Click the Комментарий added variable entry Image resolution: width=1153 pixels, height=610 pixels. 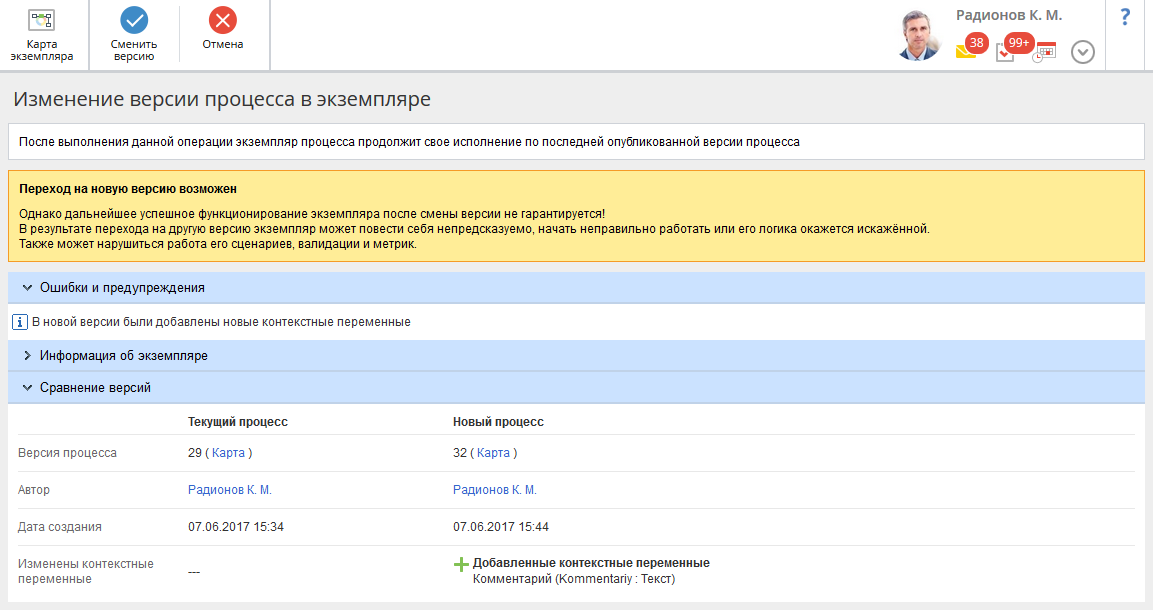click(x=574, y=578)
